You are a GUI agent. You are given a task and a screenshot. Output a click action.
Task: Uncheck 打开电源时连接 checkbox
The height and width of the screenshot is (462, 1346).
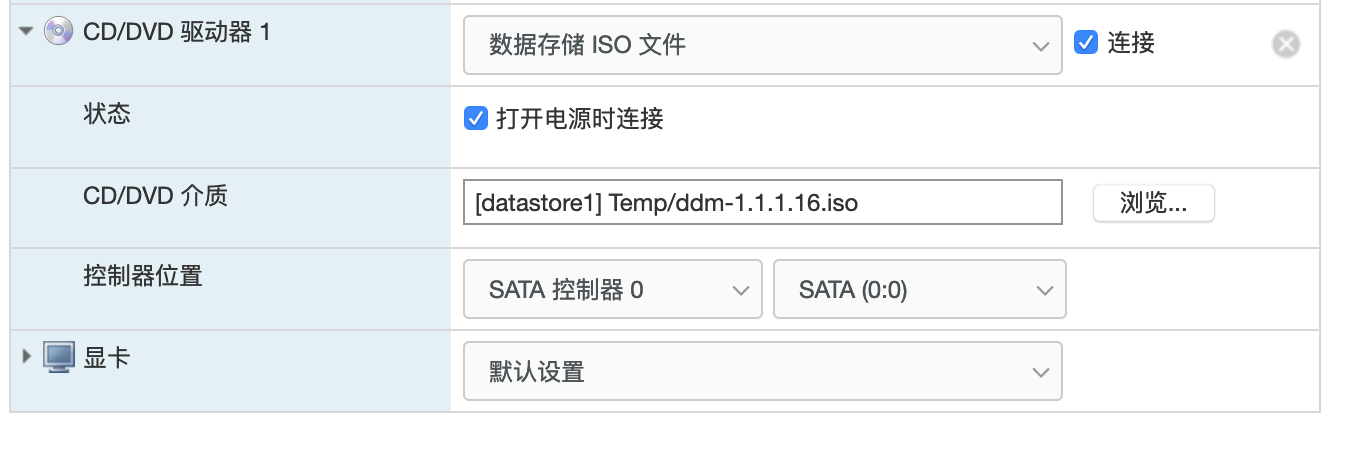pyautogui.click(x=476, y=119)
